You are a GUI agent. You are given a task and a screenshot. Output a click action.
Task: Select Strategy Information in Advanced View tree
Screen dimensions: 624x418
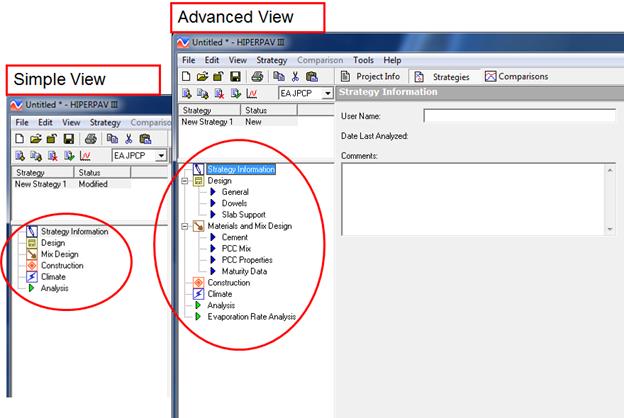[241, 169]
